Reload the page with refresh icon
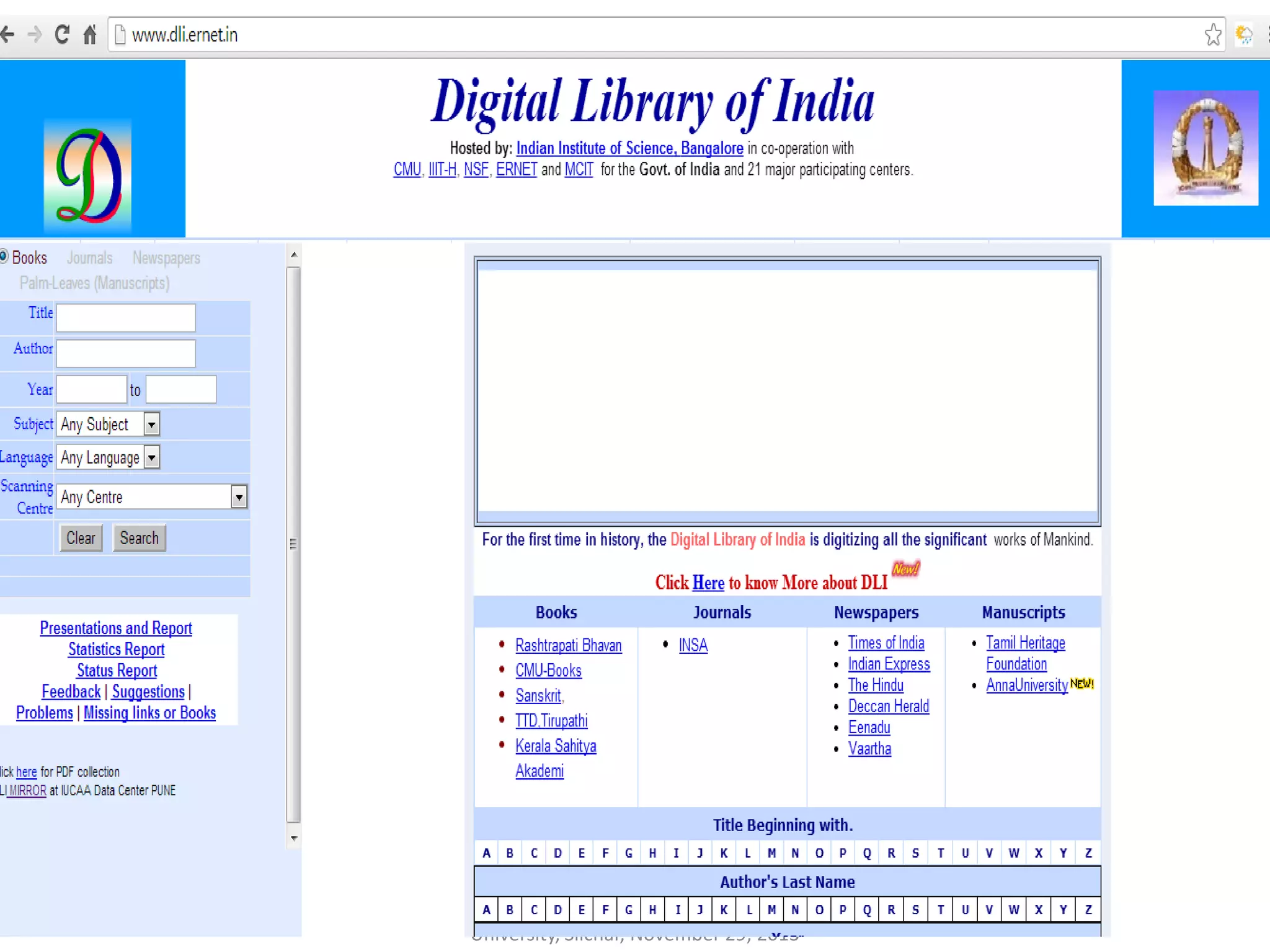1270x952 pixels. (x=62, y=34)
